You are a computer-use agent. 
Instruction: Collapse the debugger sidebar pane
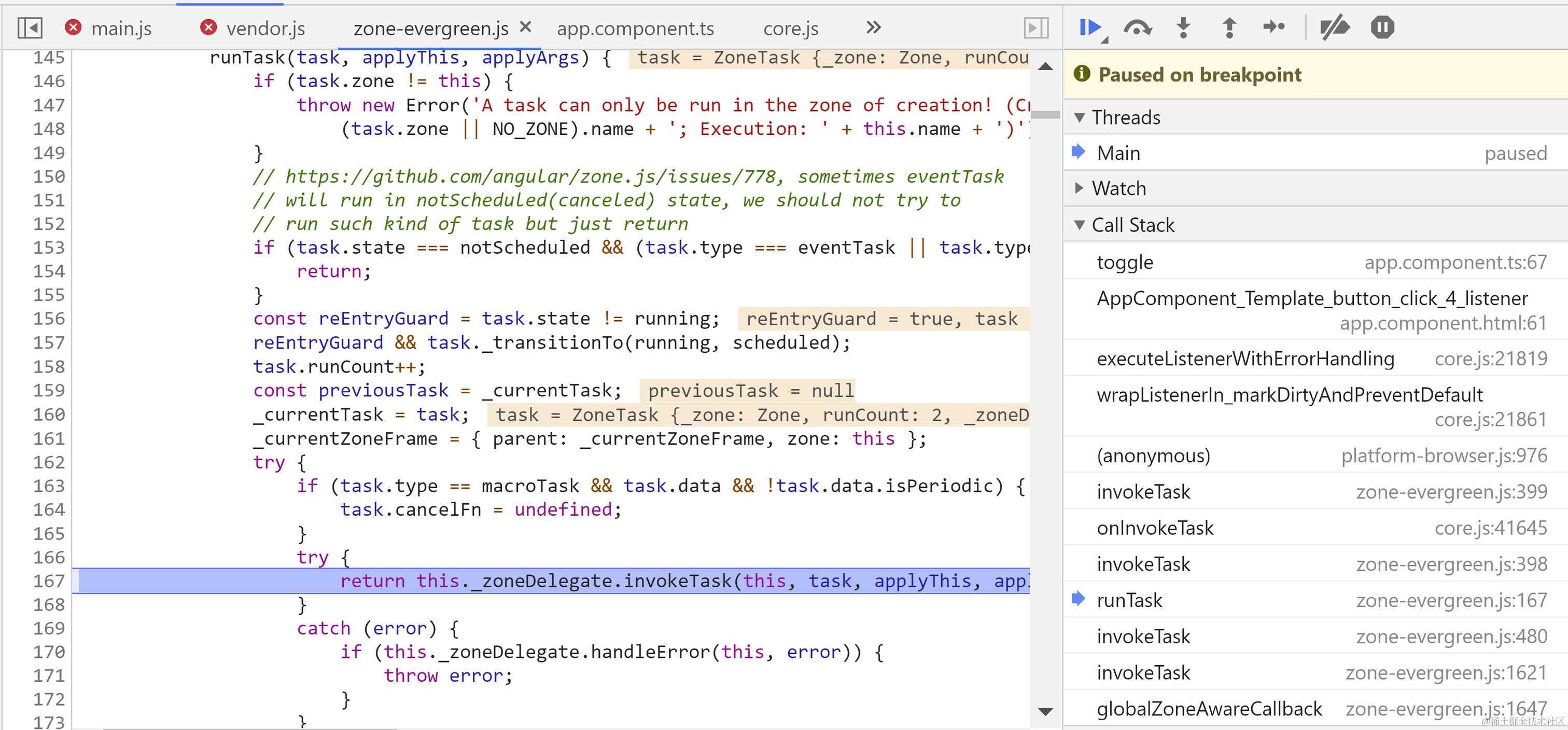[x=1035, y=28]
